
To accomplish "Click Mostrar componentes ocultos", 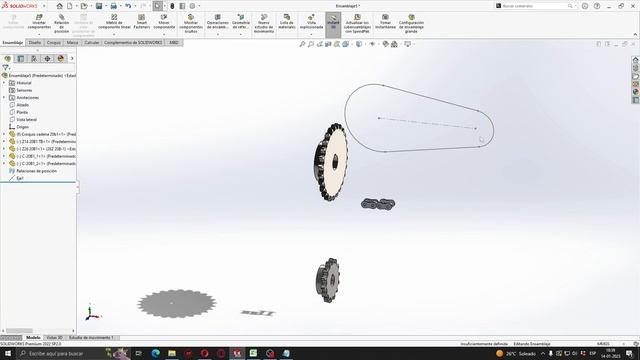I will (x=191, y=24).
